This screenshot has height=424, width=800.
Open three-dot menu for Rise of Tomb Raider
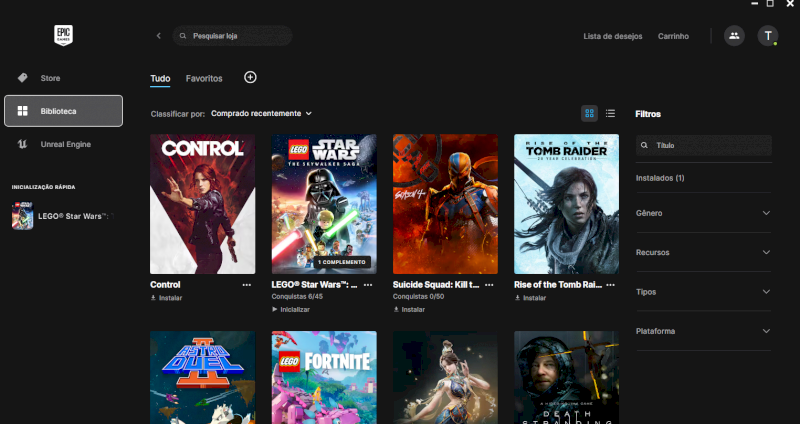(x=611, y=285)
